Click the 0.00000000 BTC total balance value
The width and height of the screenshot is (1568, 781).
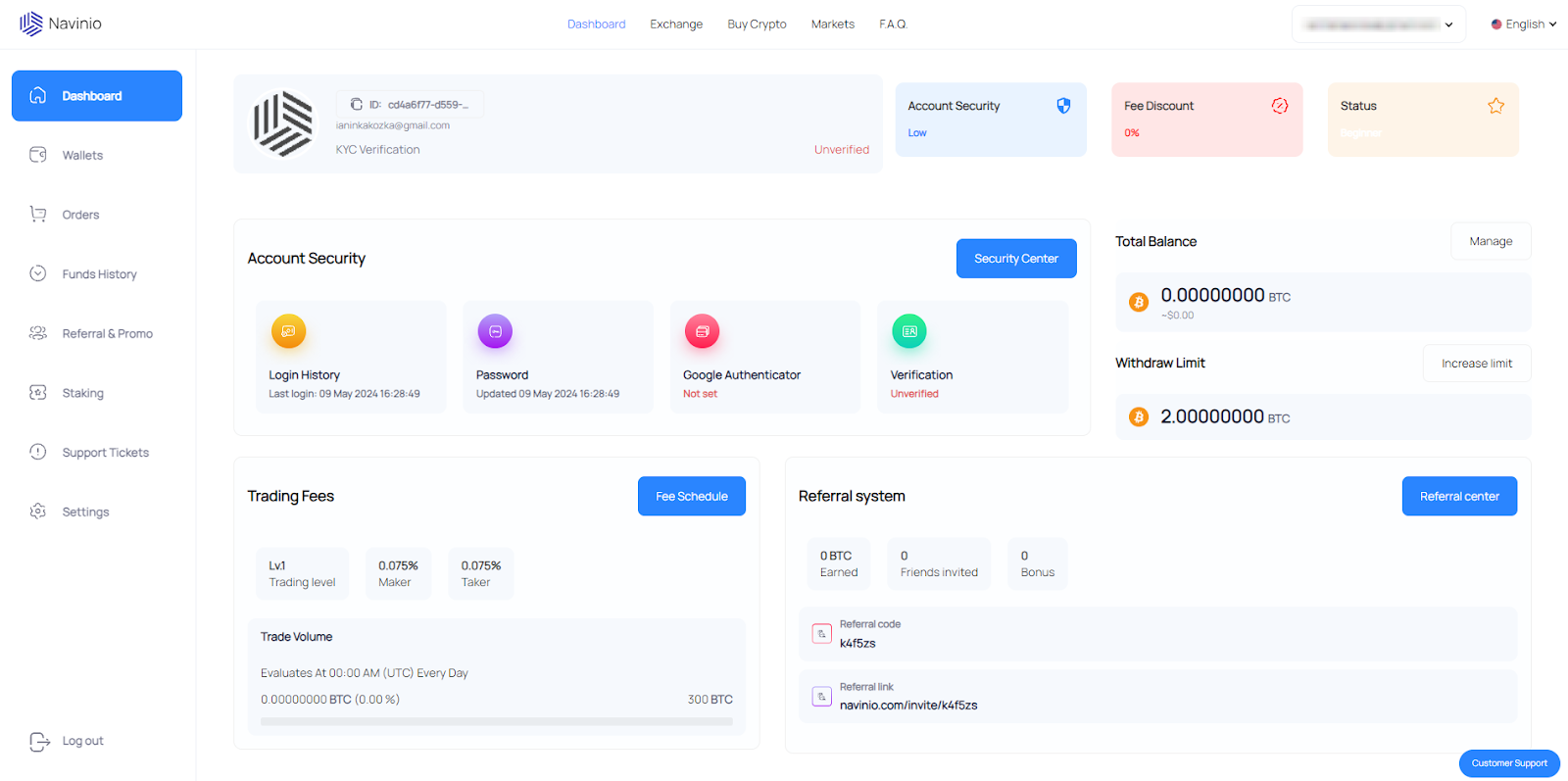coord(1225,295)
